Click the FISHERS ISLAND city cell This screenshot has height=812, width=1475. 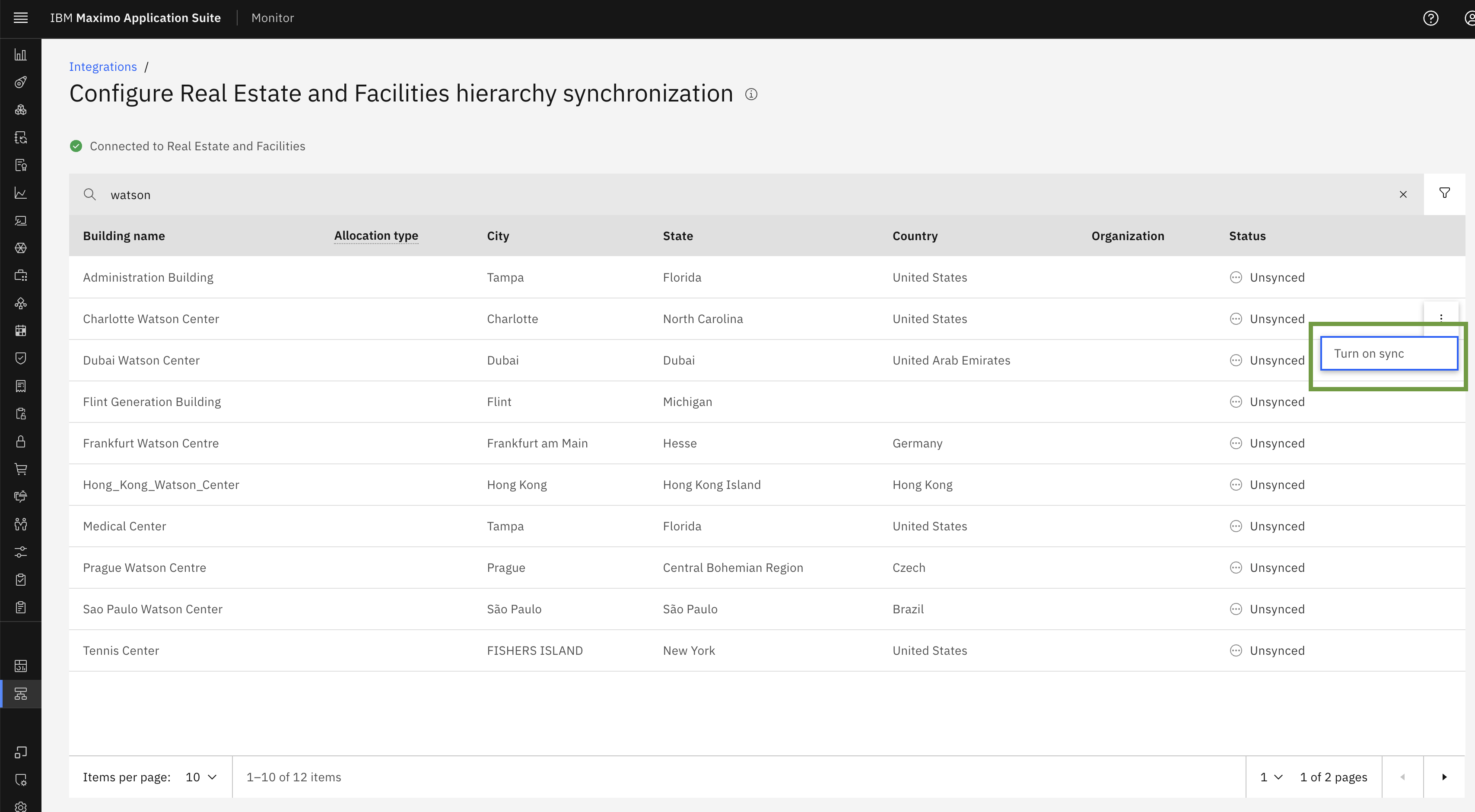pos(535,650)
